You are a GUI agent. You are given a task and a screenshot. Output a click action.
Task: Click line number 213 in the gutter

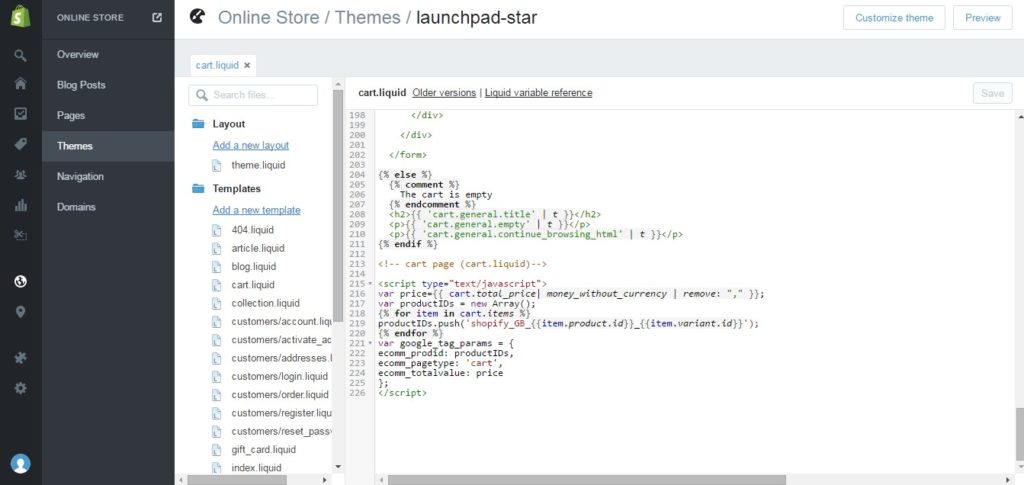click(357, 264)
